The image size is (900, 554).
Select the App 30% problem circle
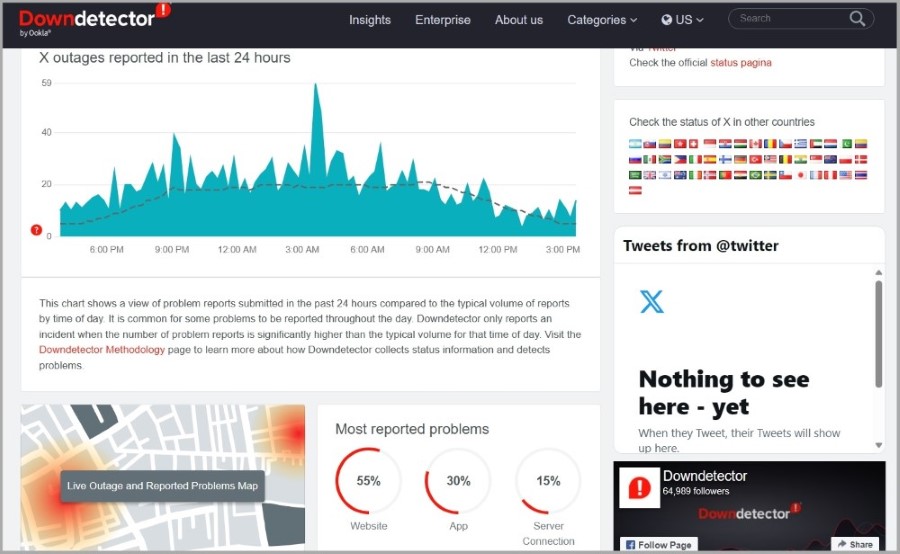pos(458,481)
